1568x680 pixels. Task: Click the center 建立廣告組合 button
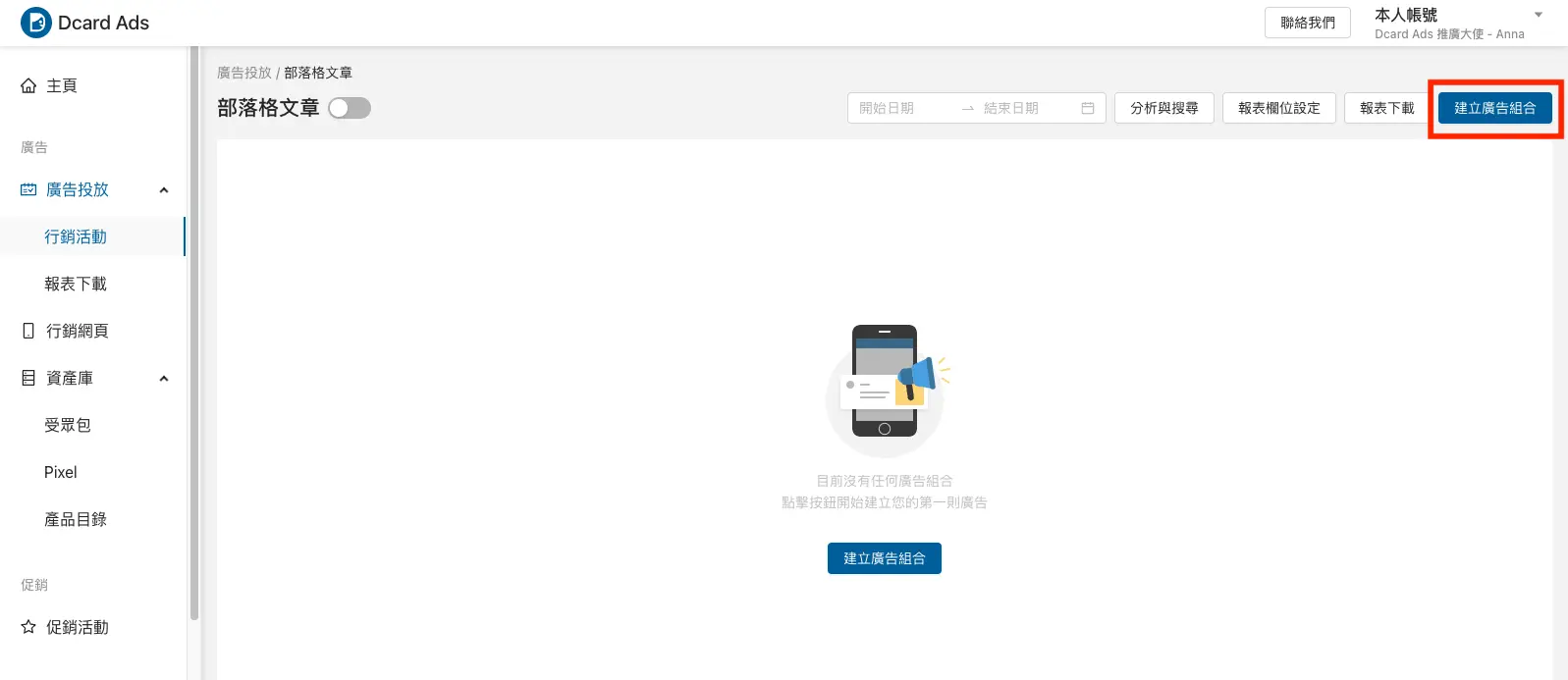[x=884, y=558]
